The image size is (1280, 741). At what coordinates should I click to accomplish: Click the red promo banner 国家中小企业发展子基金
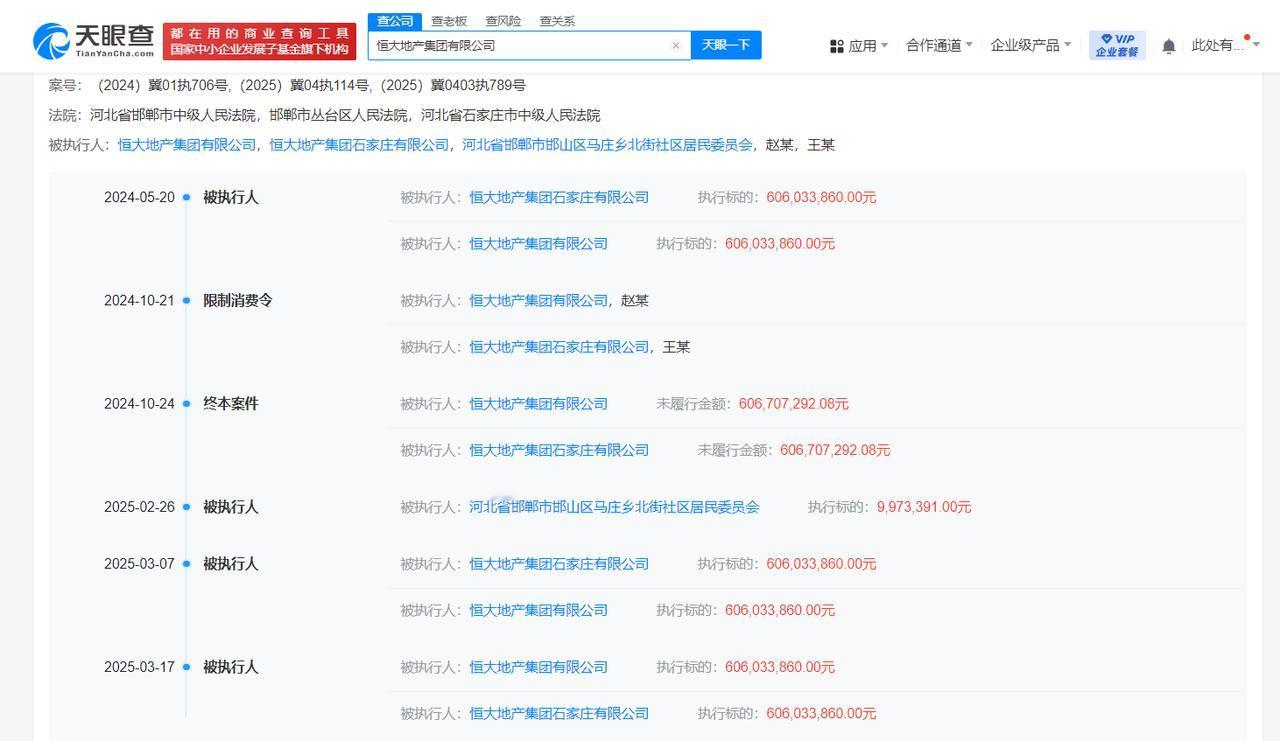(x=259, y=42)
